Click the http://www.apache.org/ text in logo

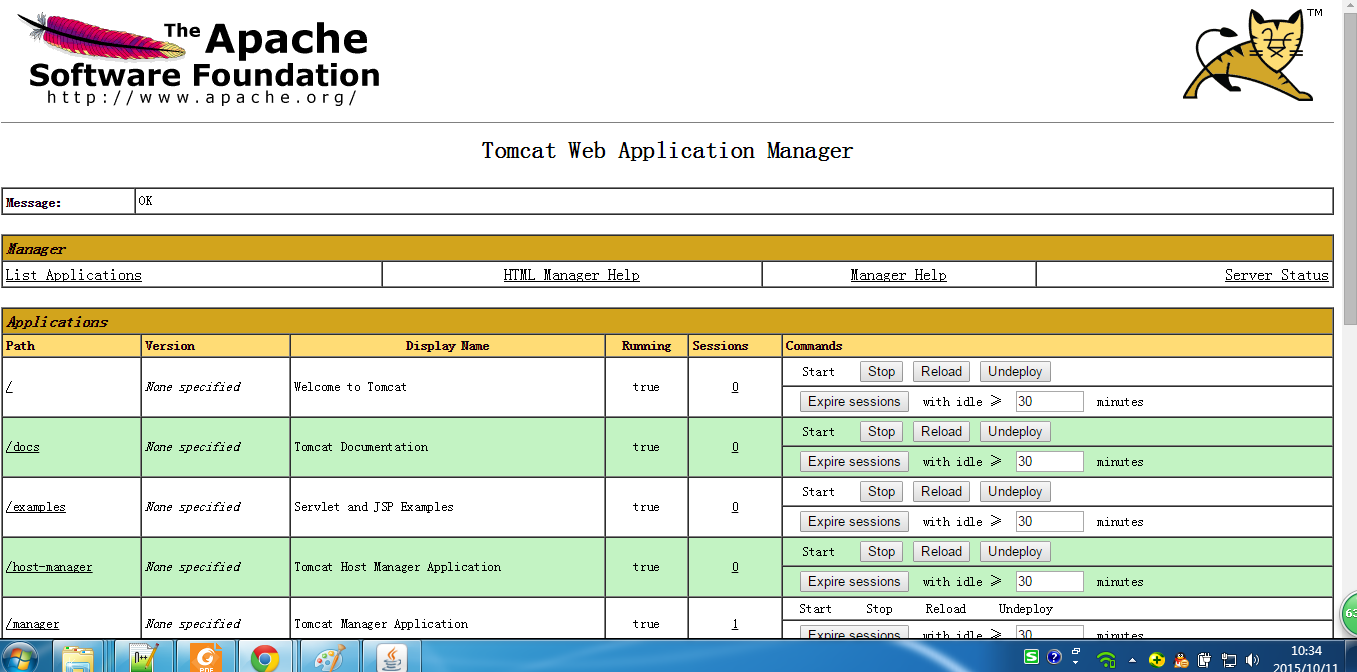pos(202,97)
